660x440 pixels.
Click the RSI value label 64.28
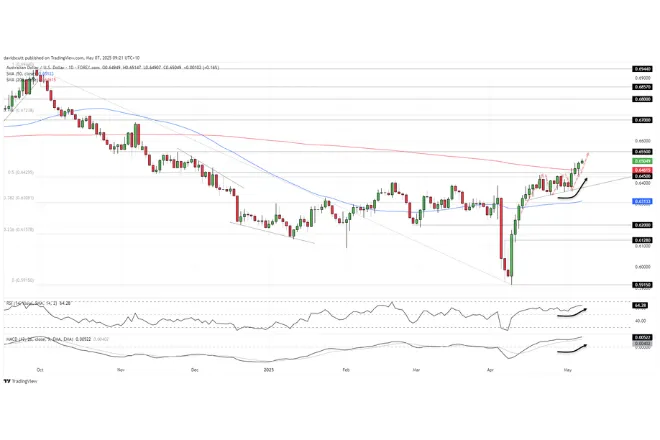pos(642,304)
